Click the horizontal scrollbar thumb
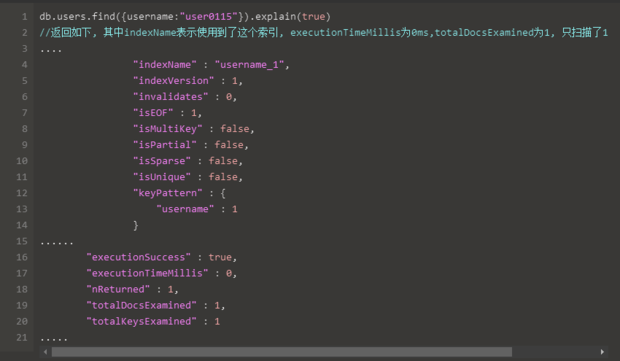 click(x=282, y=352)
